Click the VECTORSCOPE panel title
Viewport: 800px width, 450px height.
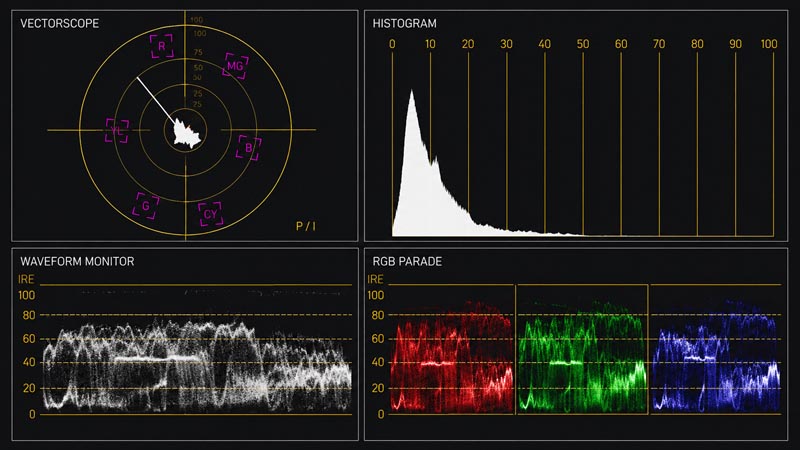[x=60, y=23]
